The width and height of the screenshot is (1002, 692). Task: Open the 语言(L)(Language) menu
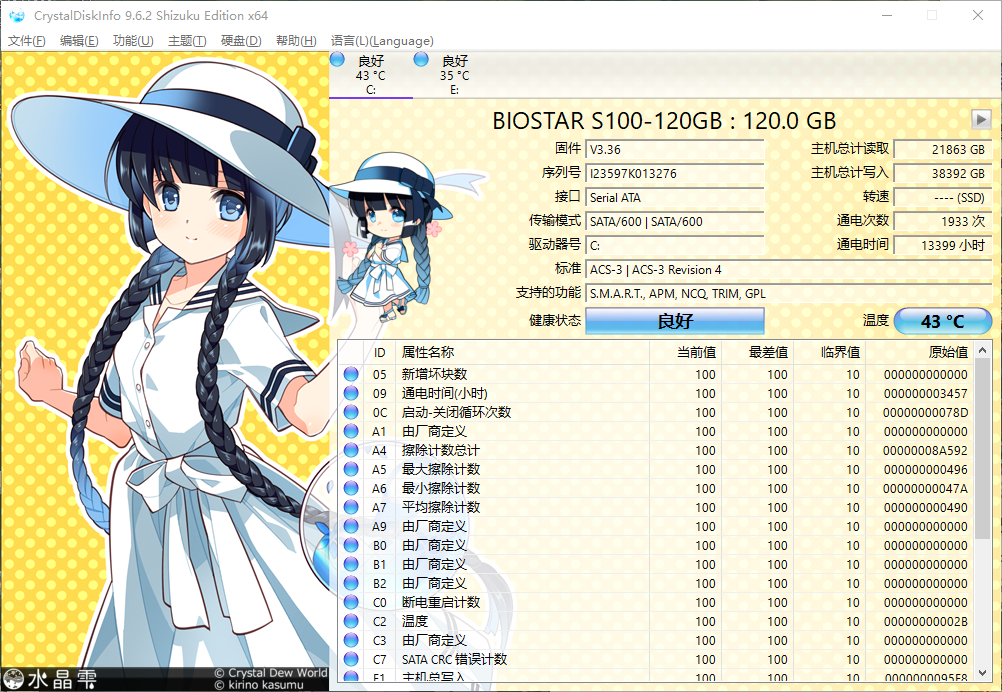pos(382,41)
